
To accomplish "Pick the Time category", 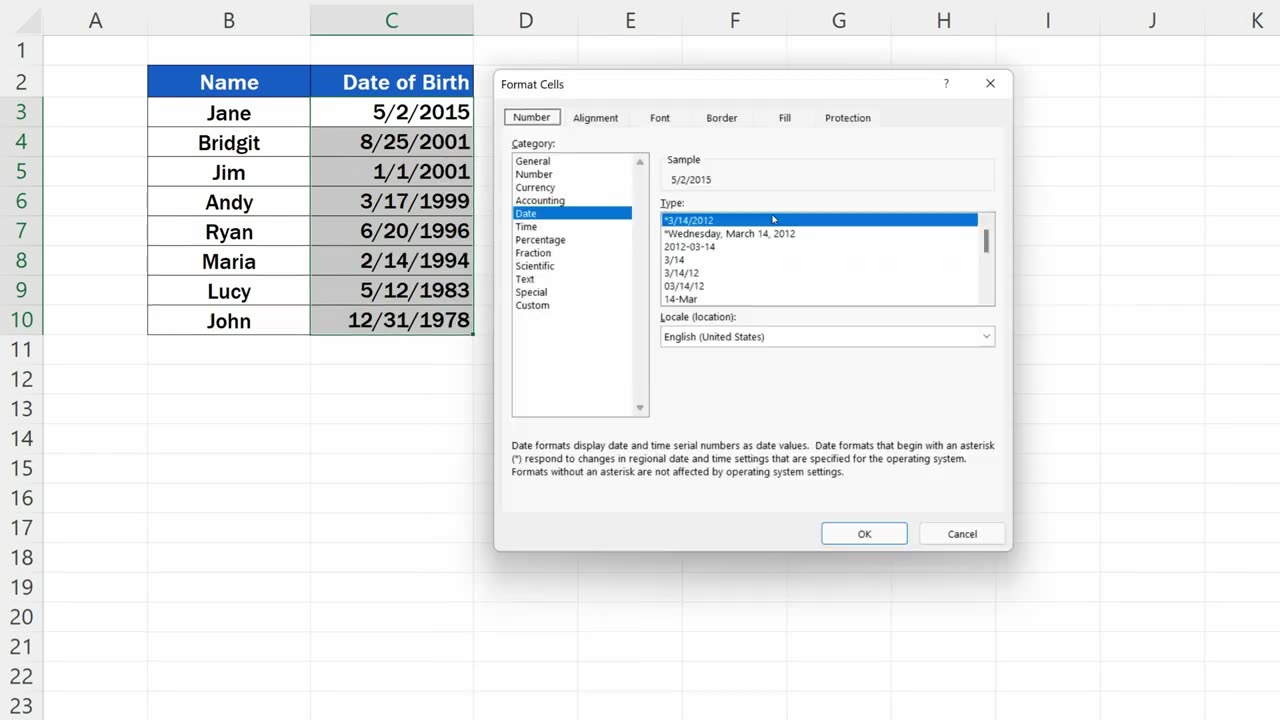I will (x=572, y=226).
